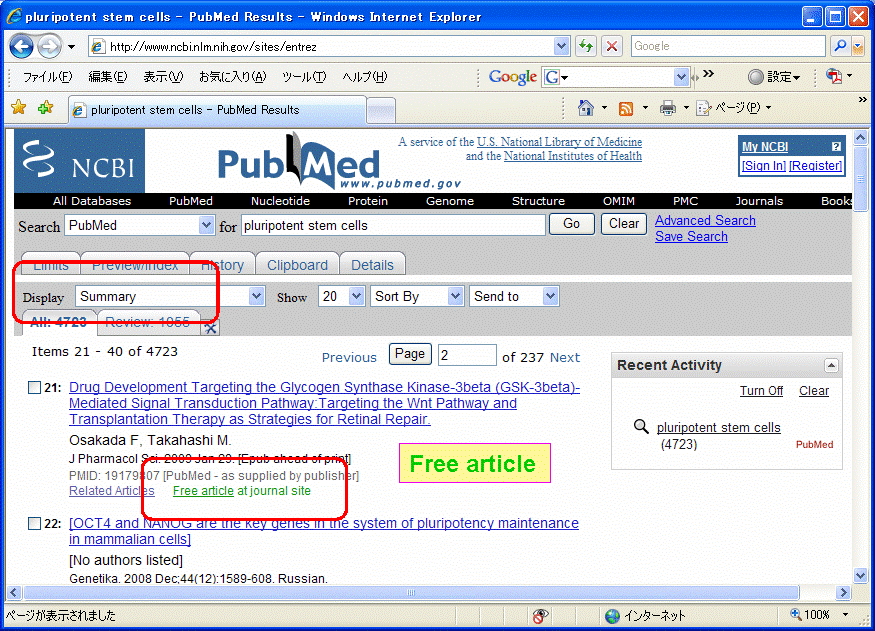875x631 pixels.
Task: Check the box for result 21
Action: pos(34,387)
